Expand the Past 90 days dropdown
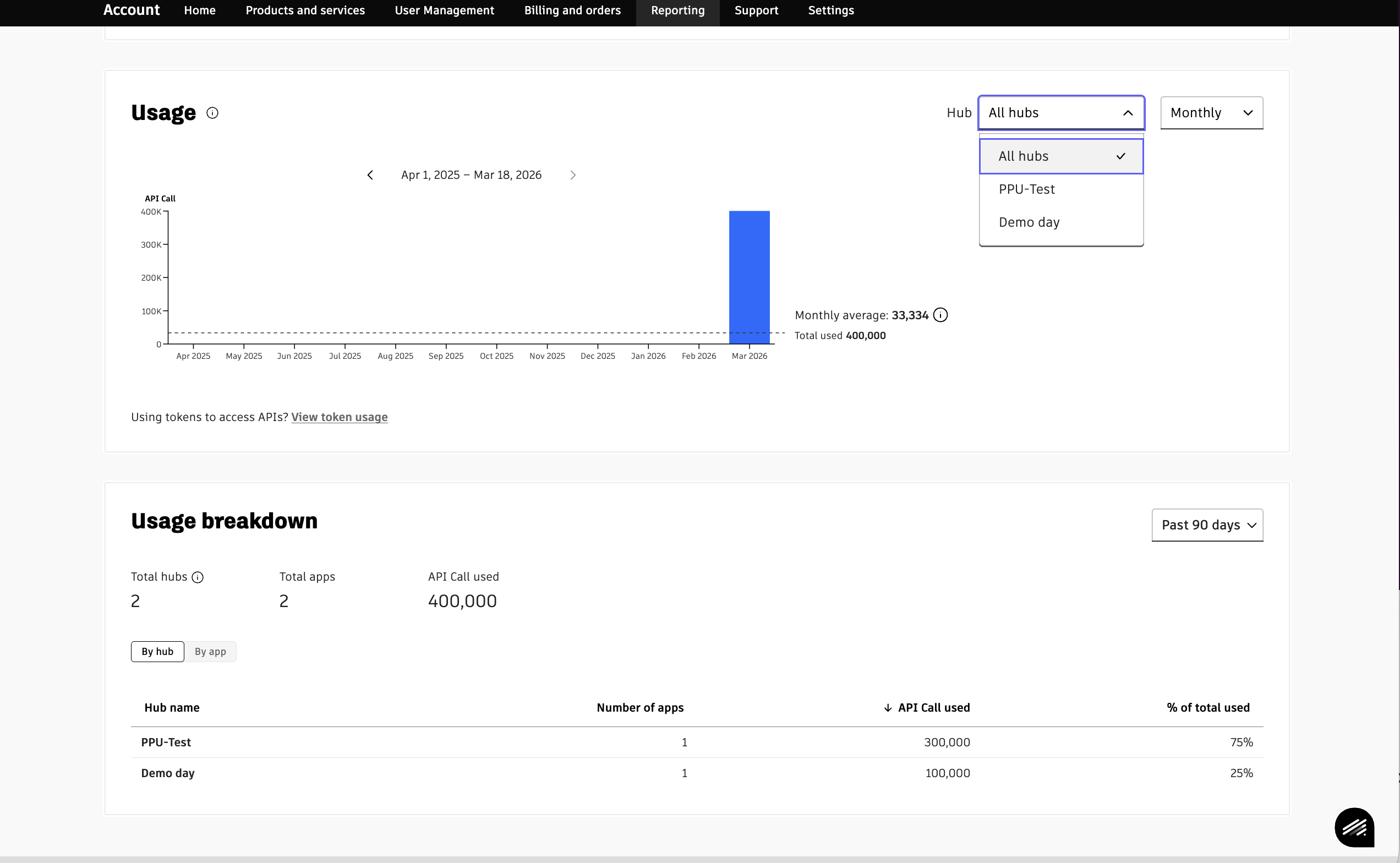Viewport: 1400px width, 863px height. pos(1207,525)
